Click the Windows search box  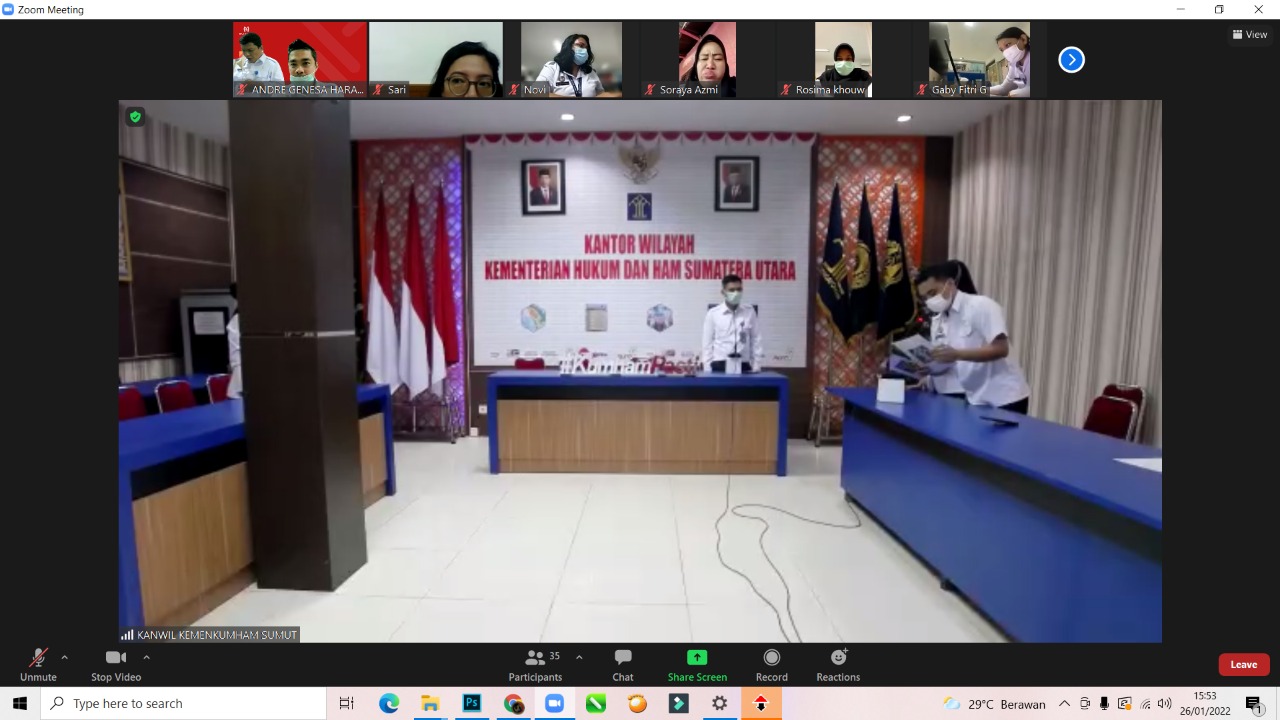(x=185, y=704)
